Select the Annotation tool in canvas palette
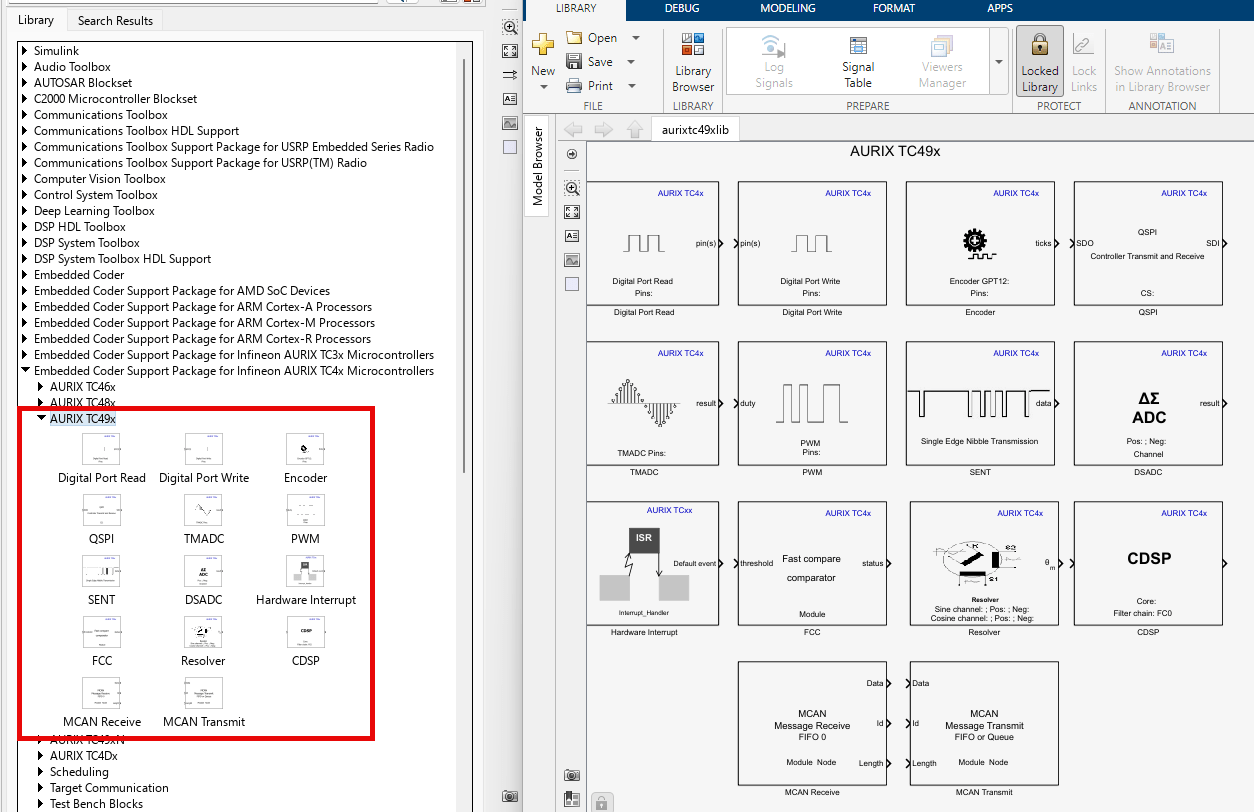This screenshot has width=1254, height=812. pos(572,236)
